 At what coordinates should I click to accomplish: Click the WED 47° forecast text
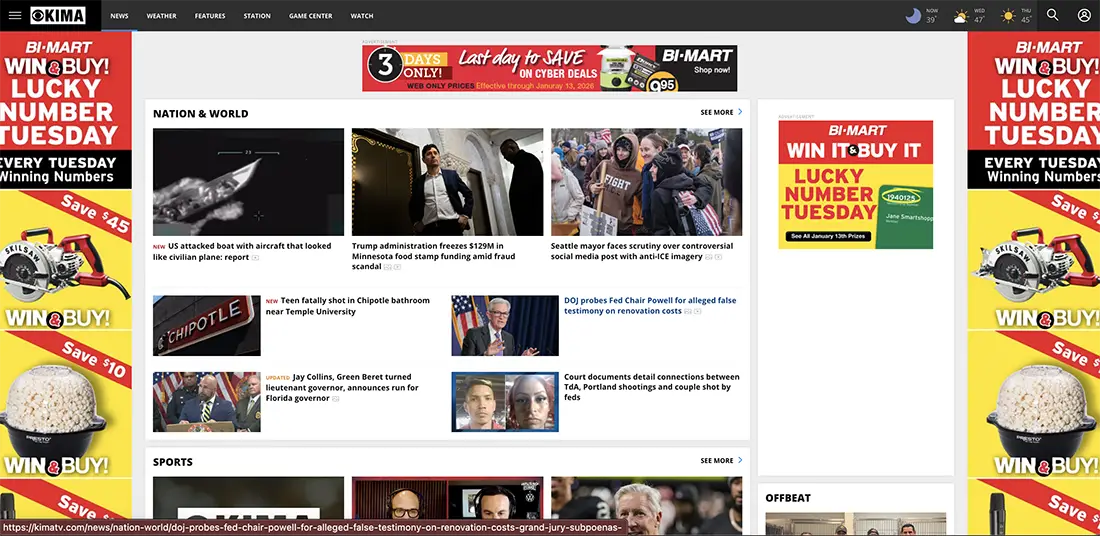click(x=979, y=16)
